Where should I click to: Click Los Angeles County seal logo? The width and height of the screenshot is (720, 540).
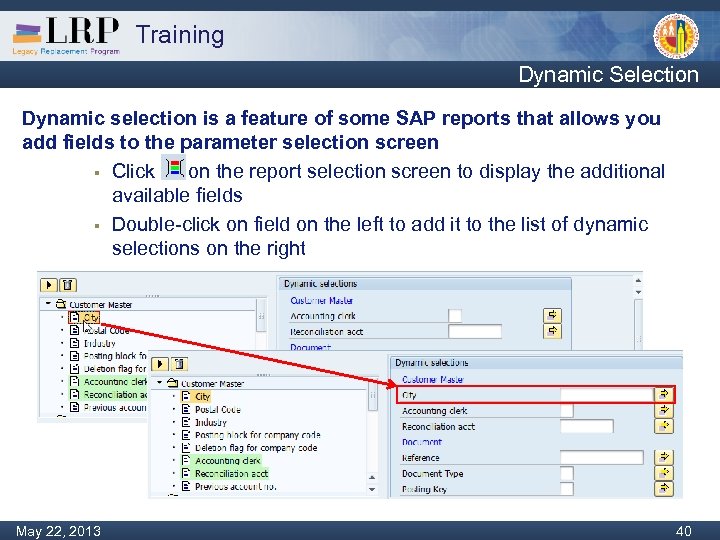point(676,36)
